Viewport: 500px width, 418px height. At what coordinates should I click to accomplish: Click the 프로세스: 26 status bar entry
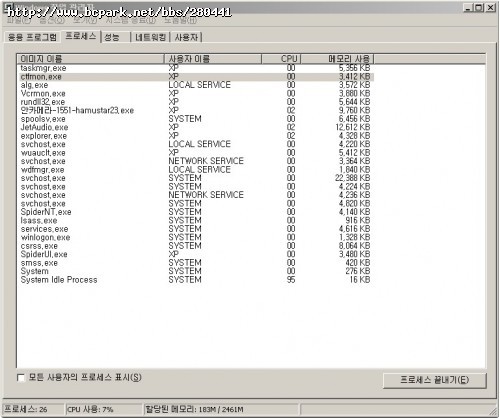pyautogui.click(x=33, y=409)
